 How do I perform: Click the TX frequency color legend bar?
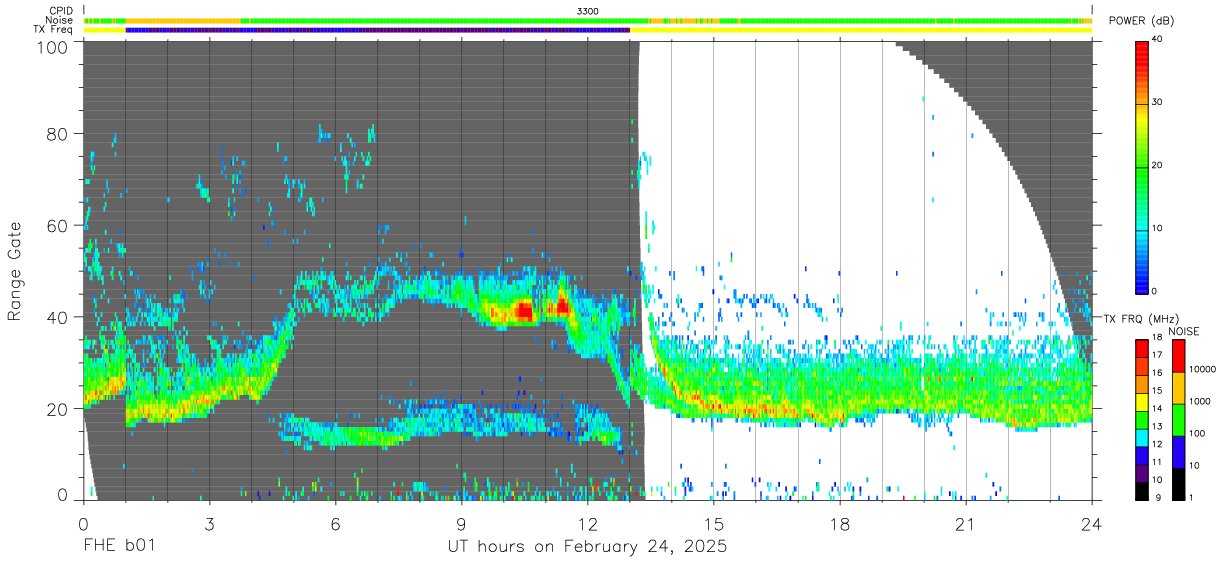pyautogui.click(x=1143, y=419)
